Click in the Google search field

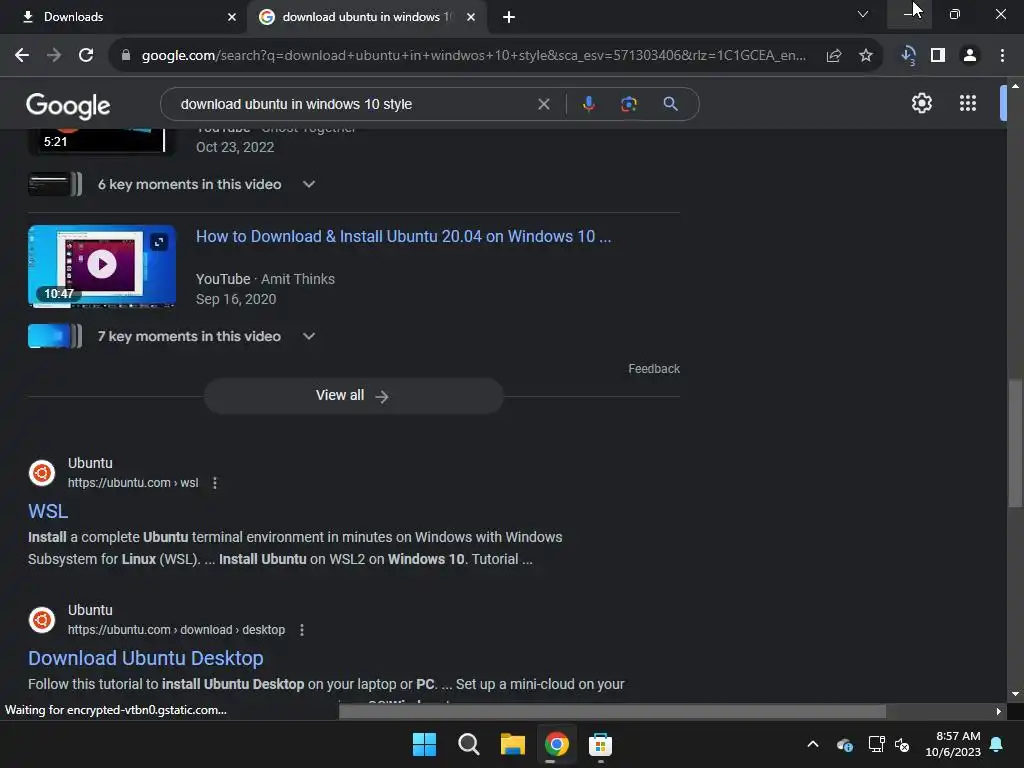coord(353,104)
